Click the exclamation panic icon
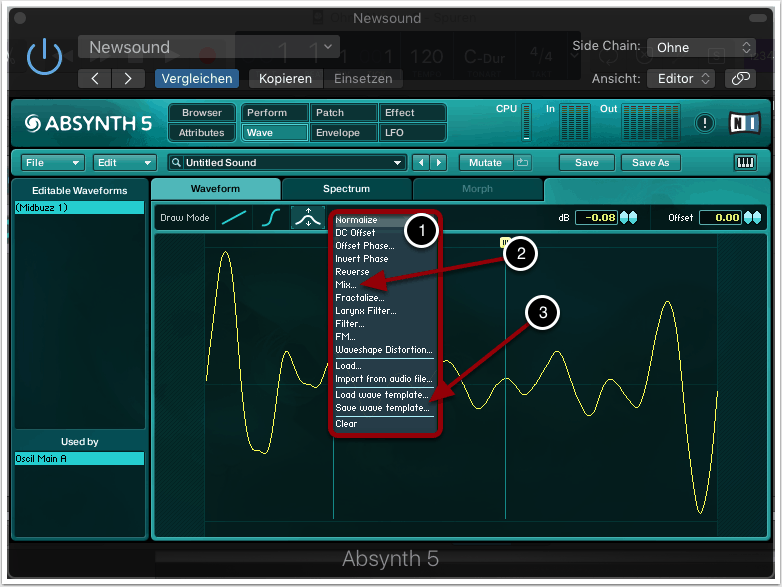Viewport: 782px width, 587px height. 706,122
